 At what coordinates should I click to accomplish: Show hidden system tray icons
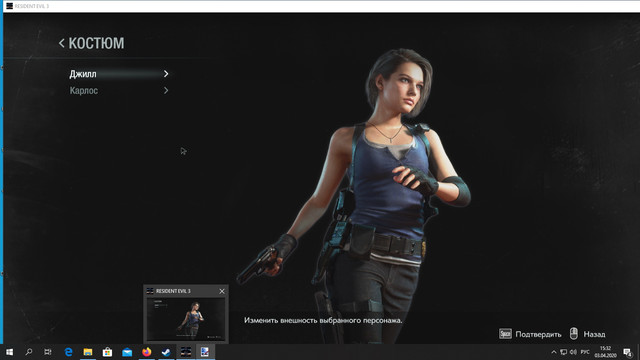coord(553,352)
